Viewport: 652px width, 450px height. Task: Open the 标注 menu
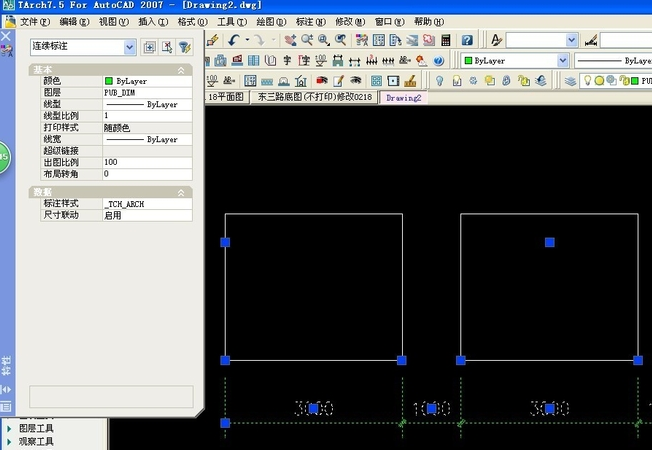[x=311, y=22]
